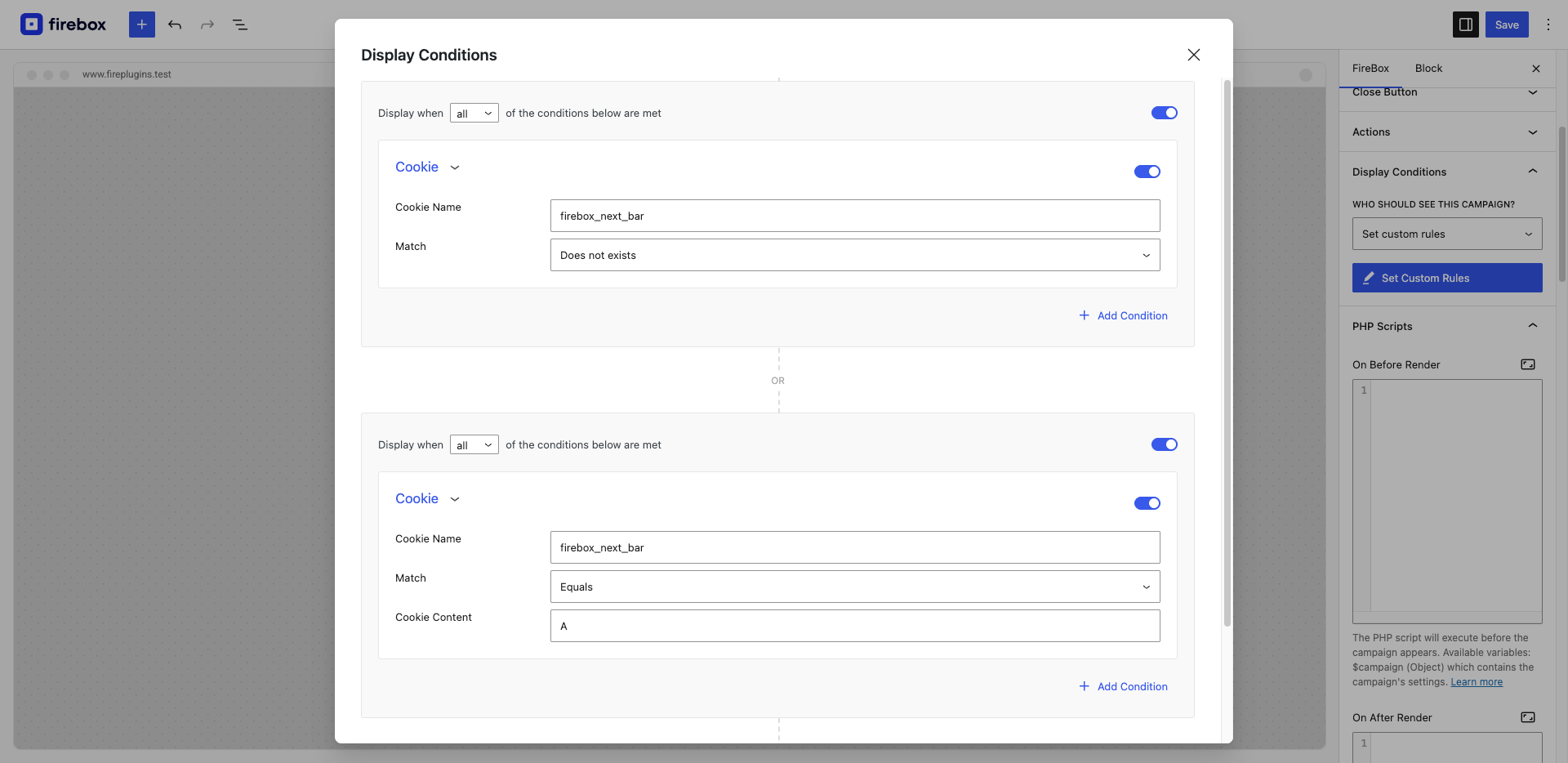The image size is (1568, 763).
Task: Toggle the settings sidebar panel icon
Action: coord(1465,25)
